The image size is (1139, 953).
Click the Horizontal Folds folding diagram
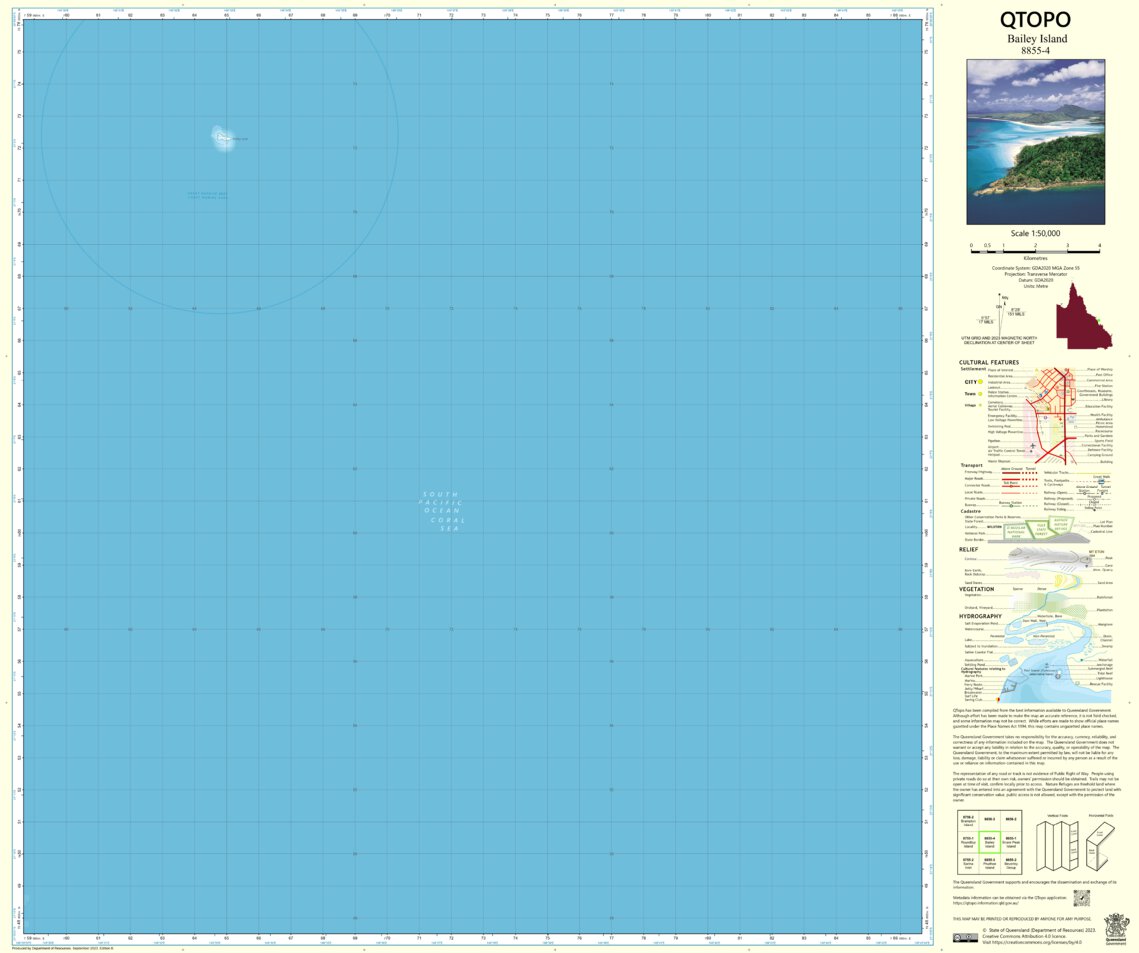1100,847
